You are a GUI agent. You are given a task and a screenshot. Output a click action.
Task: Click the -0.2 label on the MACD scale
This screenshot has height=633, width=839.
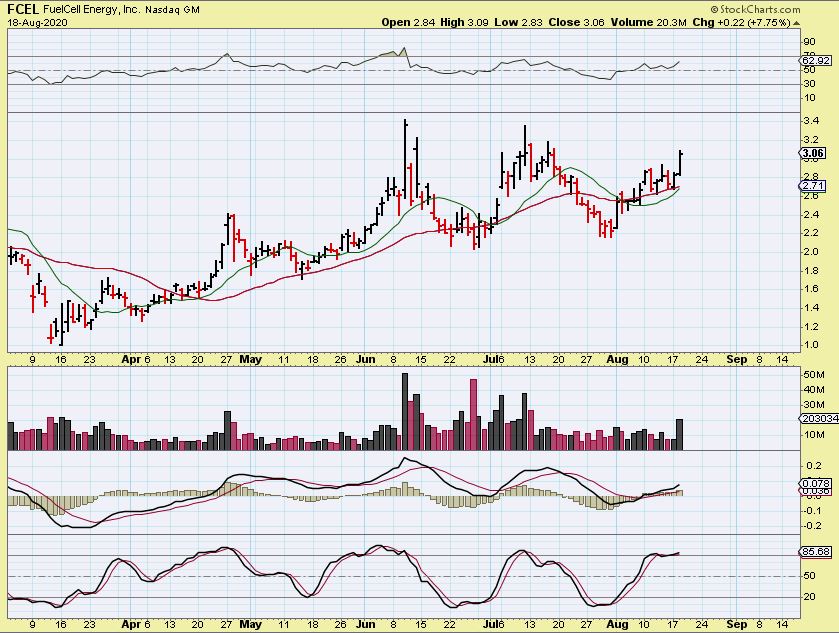tap(812, 525)
